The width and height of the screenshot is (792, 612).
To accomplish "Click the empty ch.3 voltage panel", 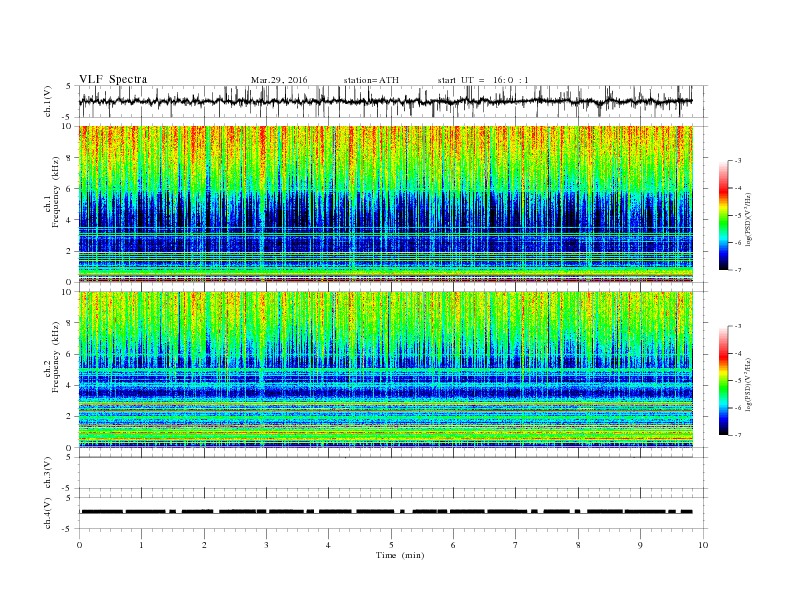I will click(x=393, y=473).
